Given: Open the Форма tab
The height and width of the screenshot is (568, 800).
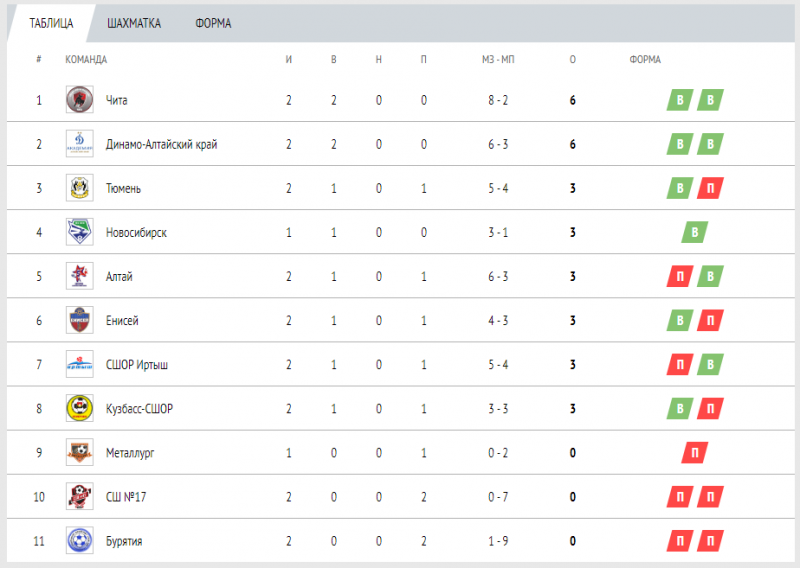Looking at the screenshot, I should click(213, 24).
